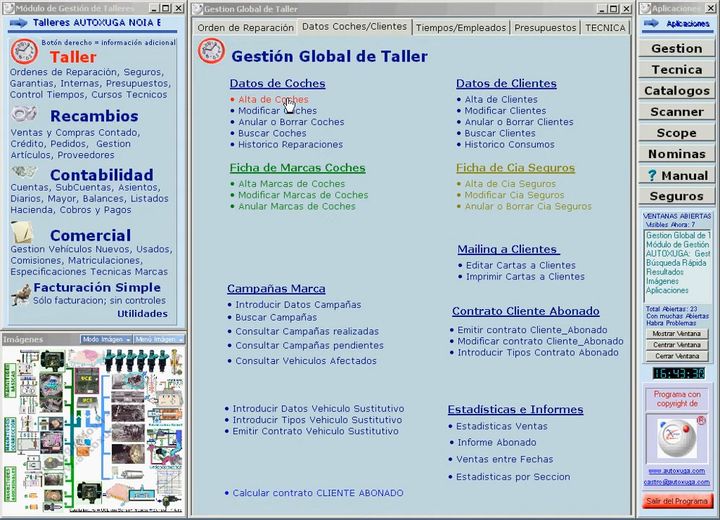Open the Catalogos button

coord(676,91)
